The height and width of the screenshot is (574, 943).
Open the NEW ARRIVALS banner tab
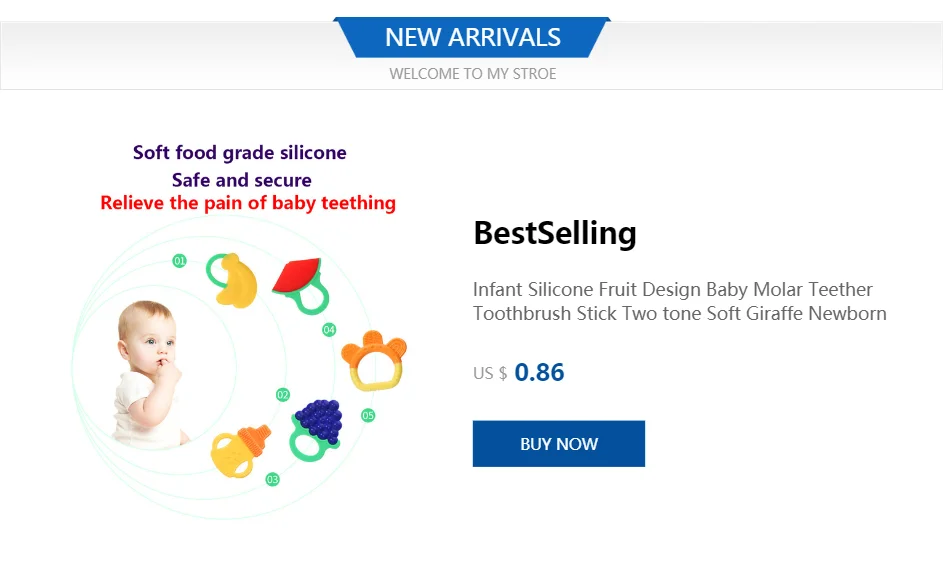(472, 38)
